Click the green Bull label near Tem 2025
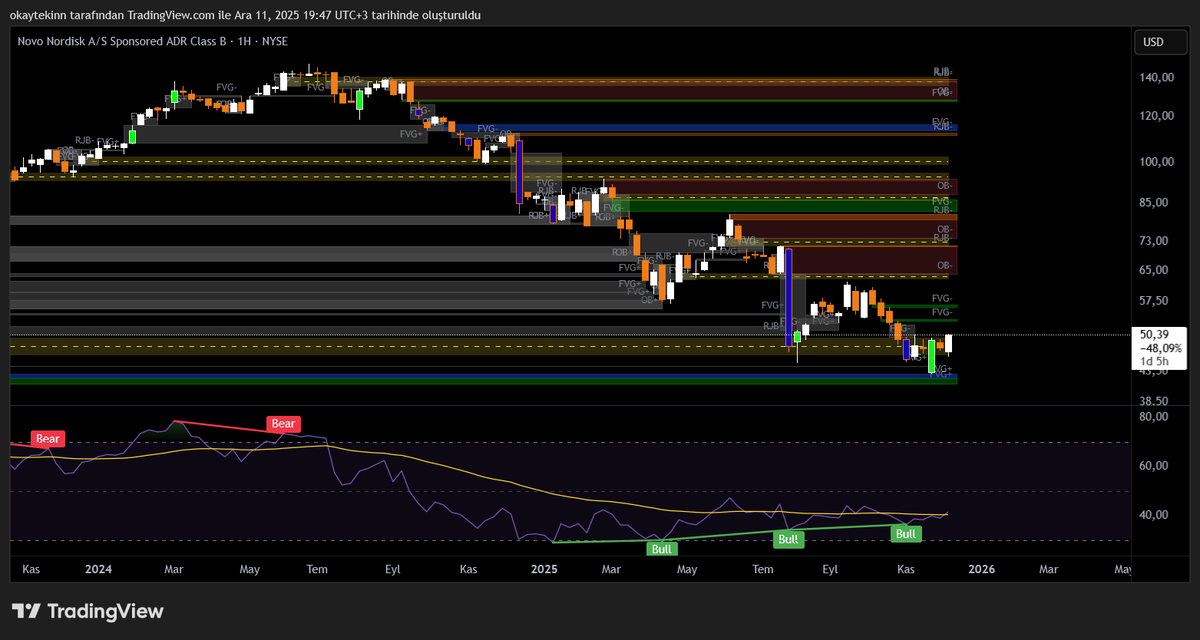1200x640 pixels. (788, 540)
